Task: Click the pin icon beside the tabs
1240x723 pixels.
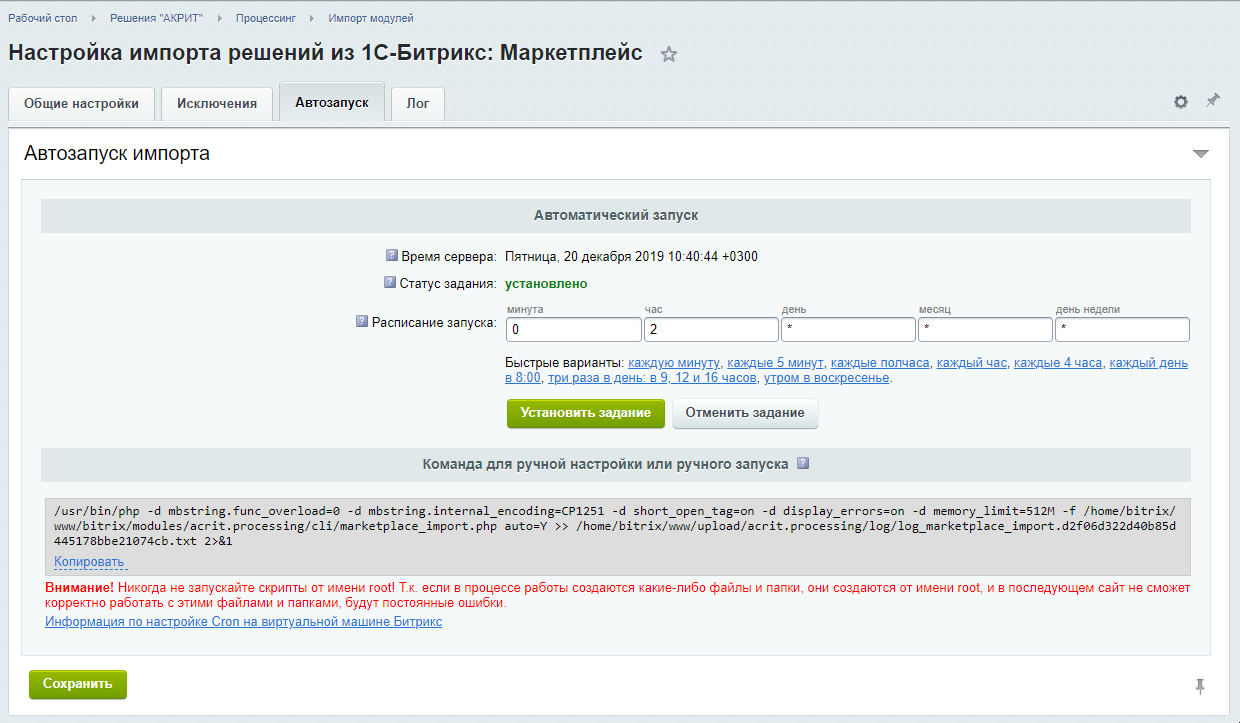Action: click(1213, 101)
